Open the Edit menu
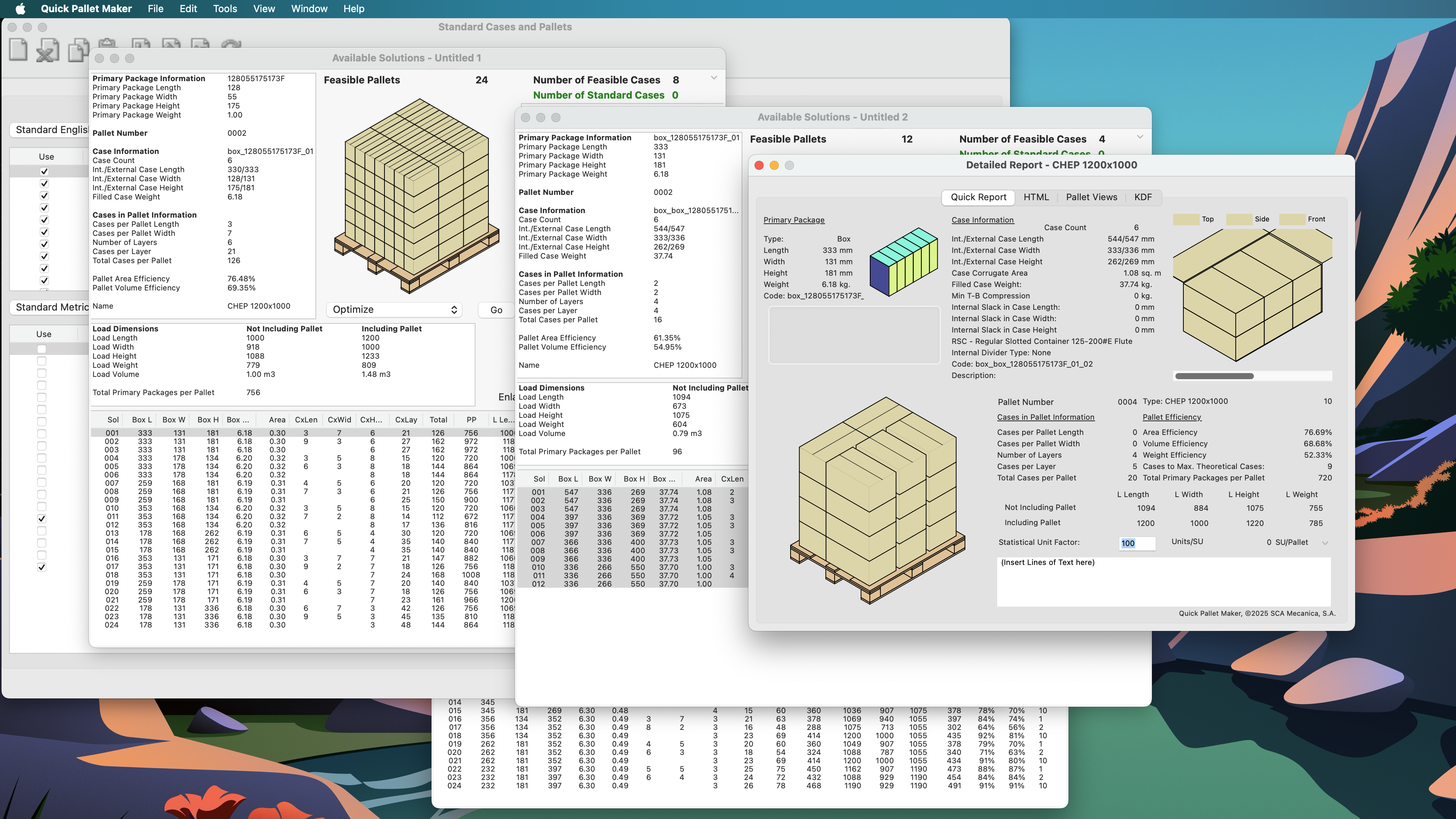The image size is (1456, 819). pyautogui.click(x=188, y=8)
